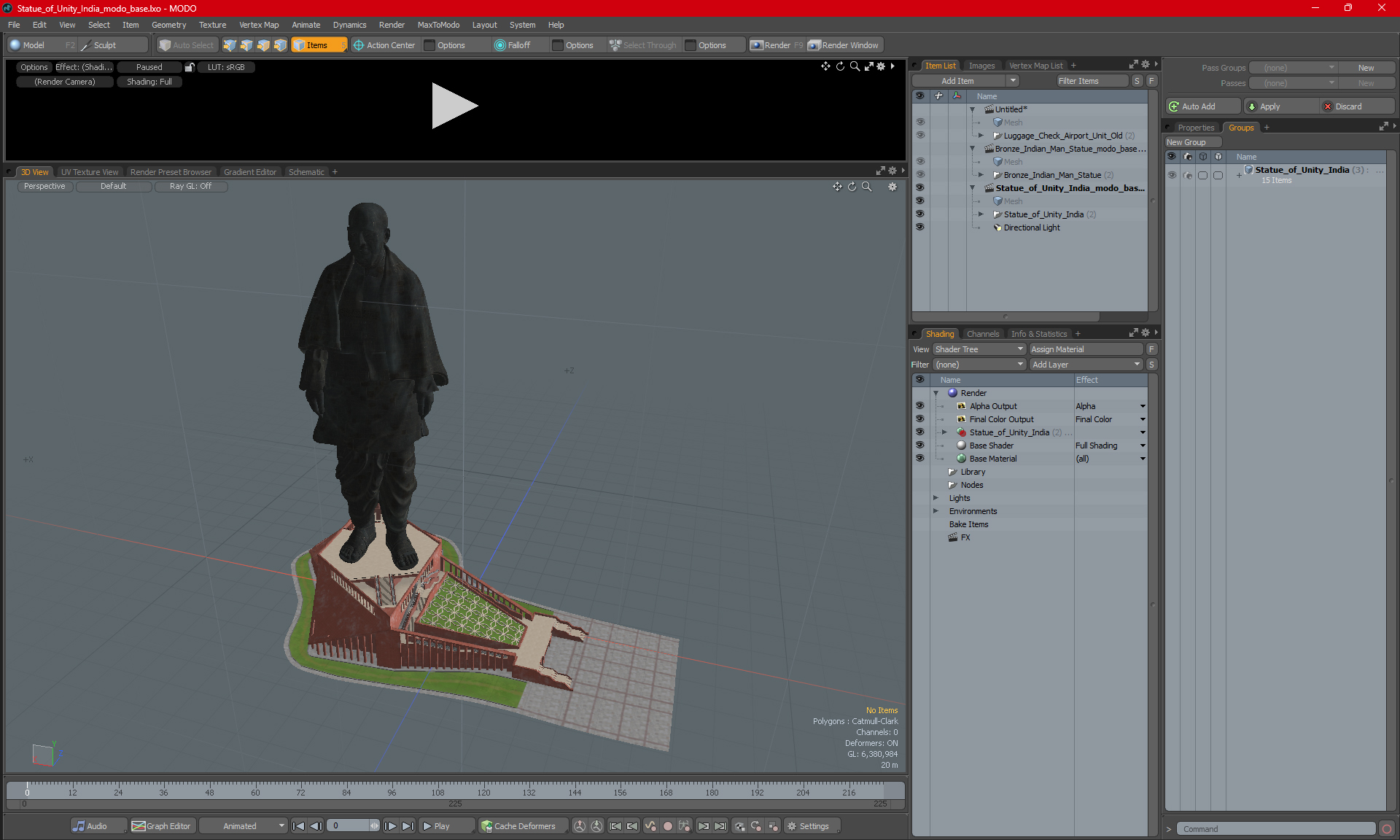The image size is (1400, 840).
Task: Click the 3D viewport rotate icon
Action: (x=852, y=187)
